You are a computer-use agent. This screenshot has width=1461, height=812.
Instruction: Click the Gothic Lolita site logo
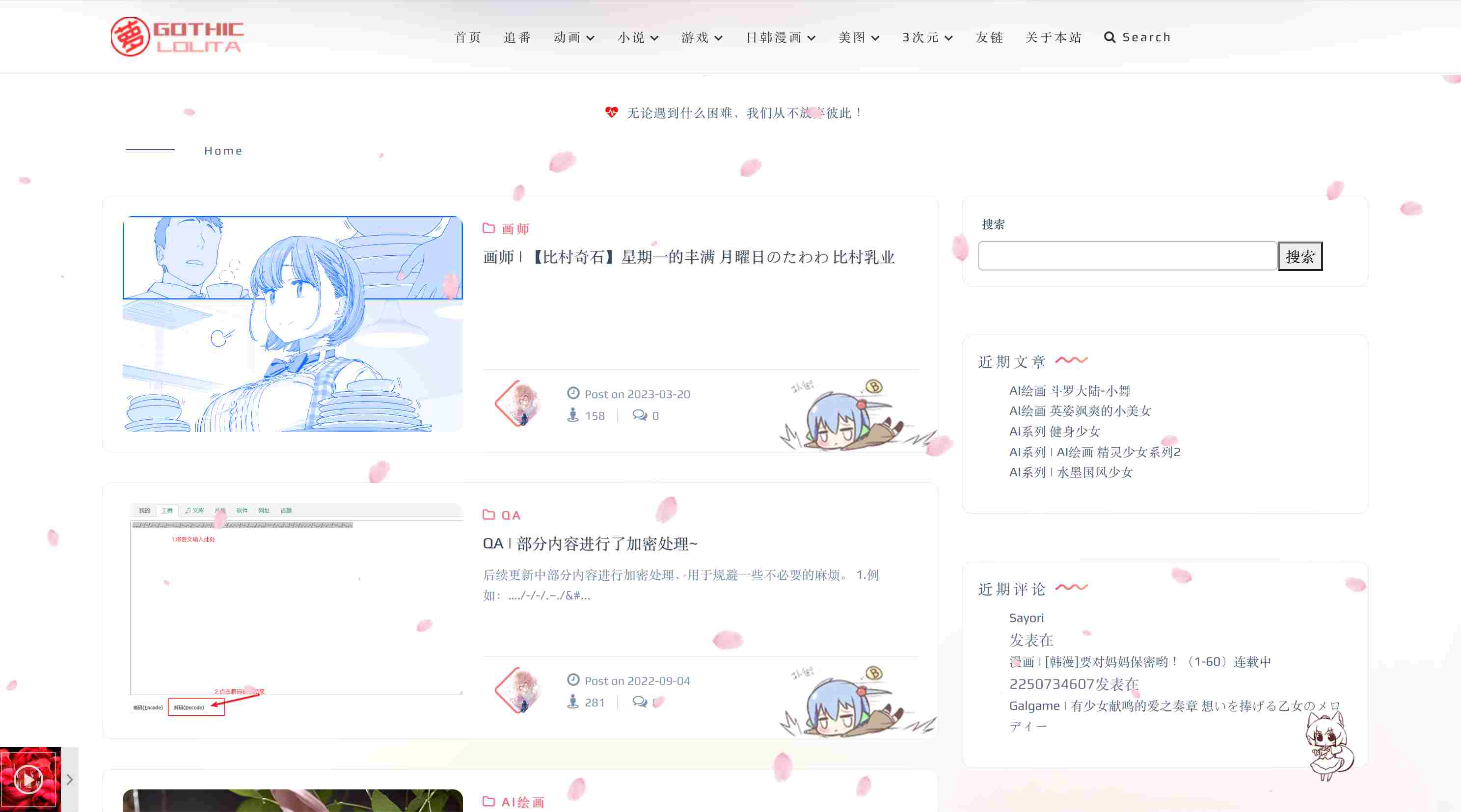point(177,36)
